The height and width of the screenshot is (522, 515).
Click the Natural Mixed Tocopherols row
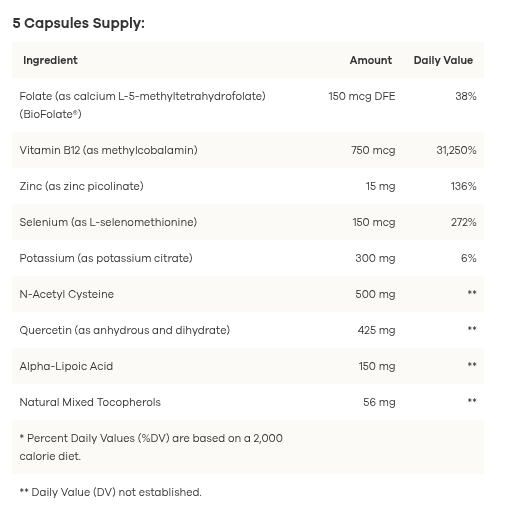(x=248, y=402)
